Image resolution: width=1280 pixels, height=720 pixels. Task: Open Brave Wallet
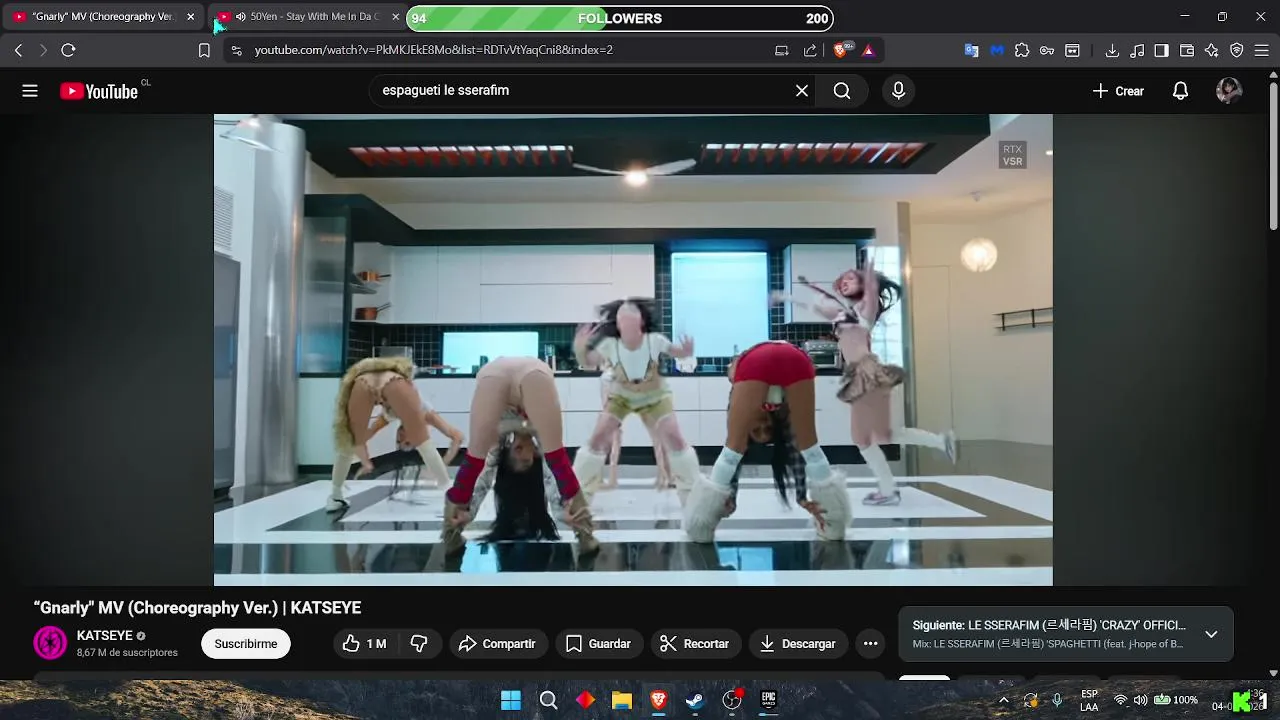pyautogui.click(x=1187, y=50)
